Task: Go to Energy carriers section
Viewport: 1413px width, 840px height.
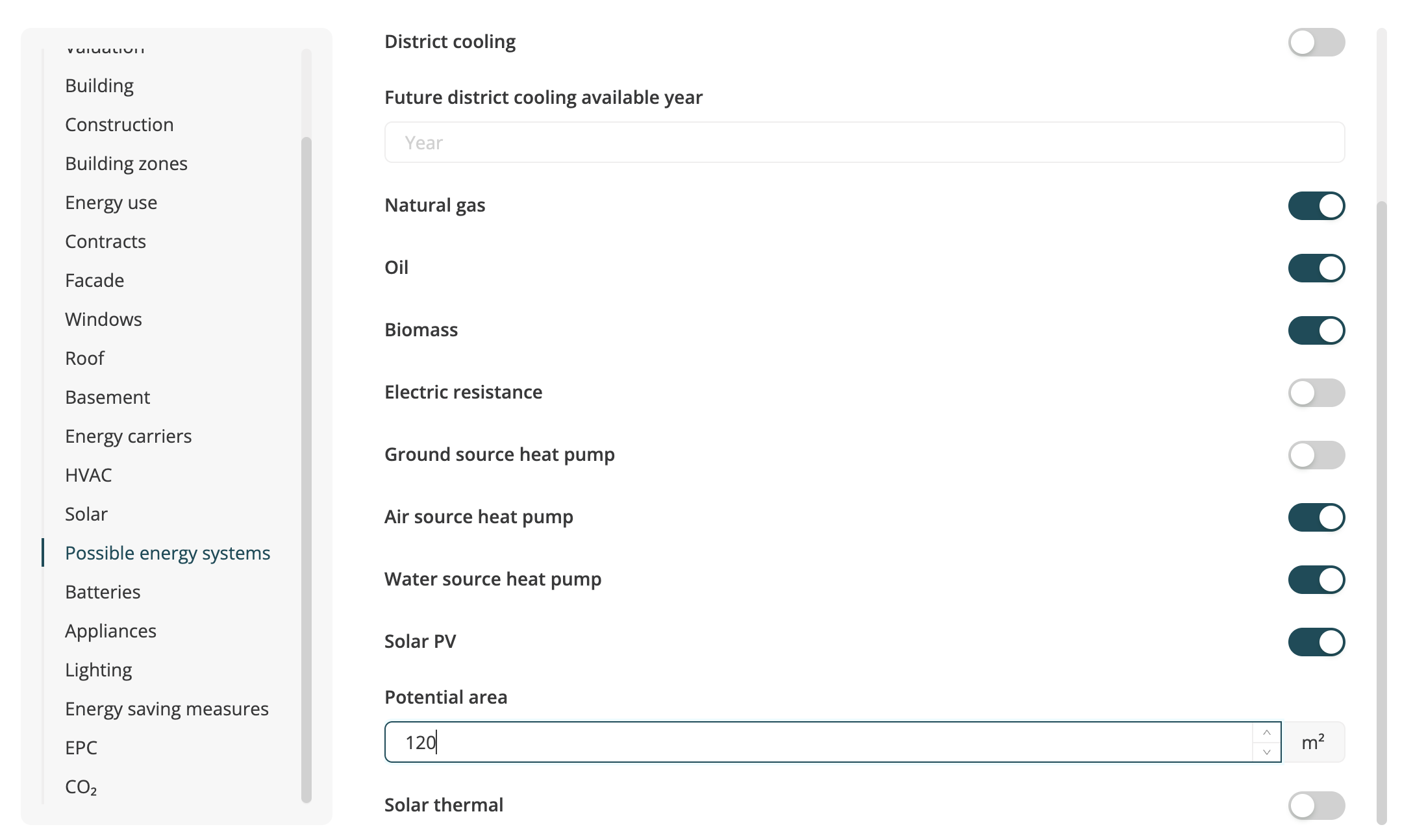Action: (129, 436)
